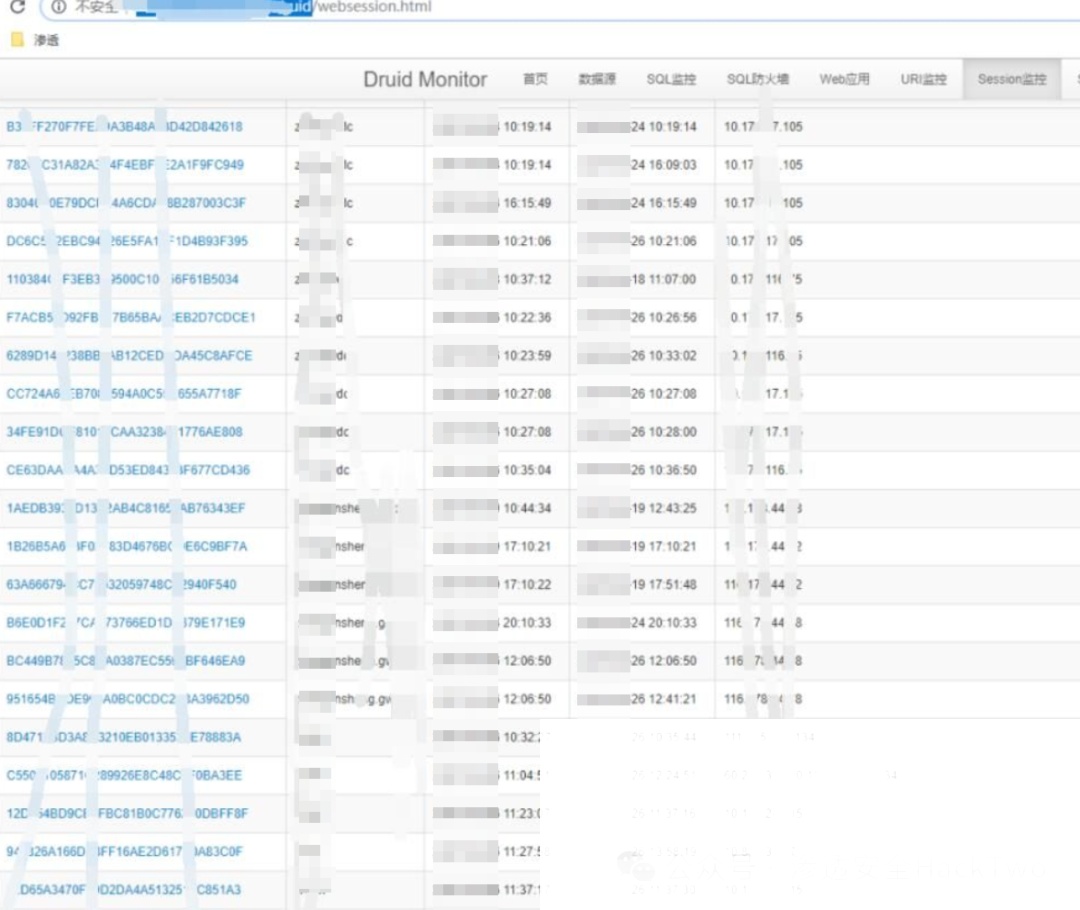Select the time cell 26 10:28:00
Viewport: 1080px width, 910px height.
(x=664, y=432)
